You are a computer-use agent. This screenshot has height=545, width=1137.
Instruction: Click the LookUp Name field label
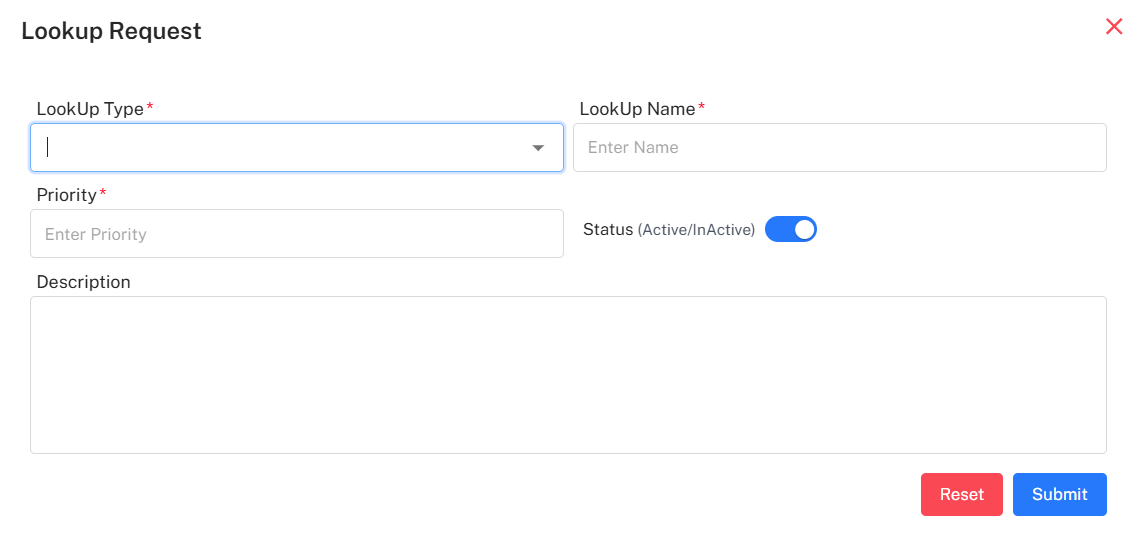coord(637,109)
